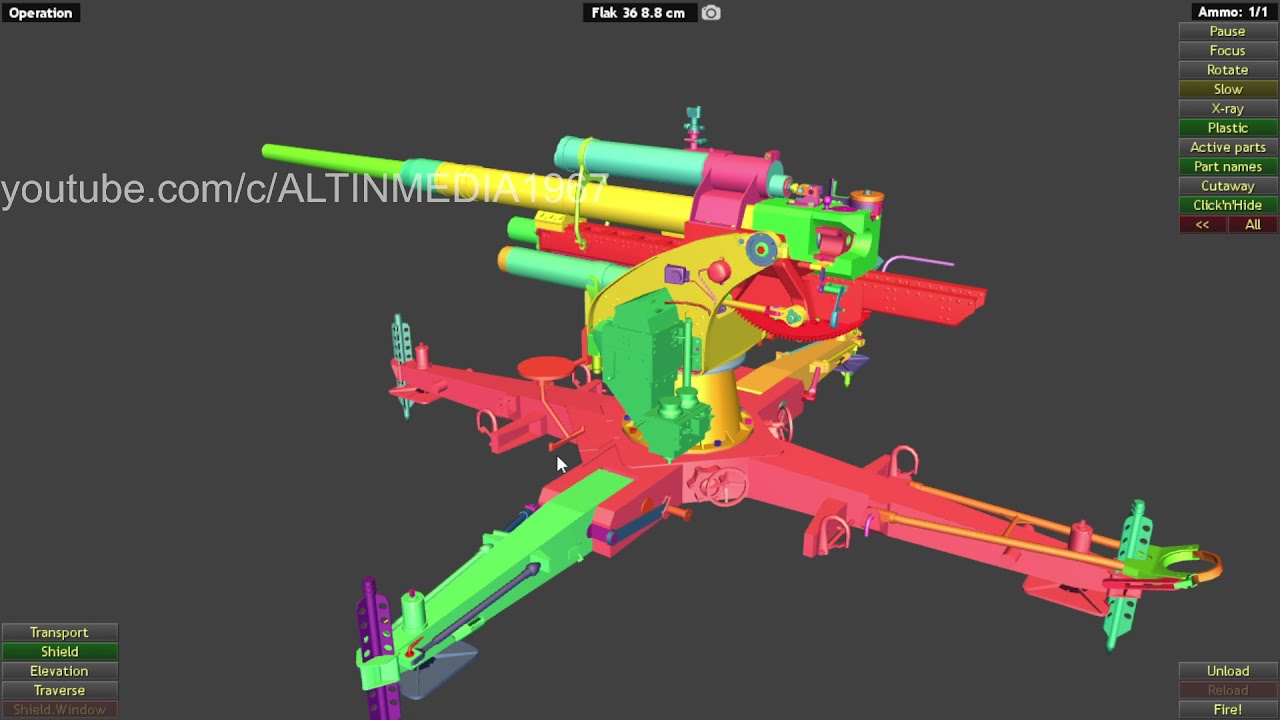Click the Ammo: 1/1 counter
This screenshot has width=1280, height=720.
[1233, 12]
